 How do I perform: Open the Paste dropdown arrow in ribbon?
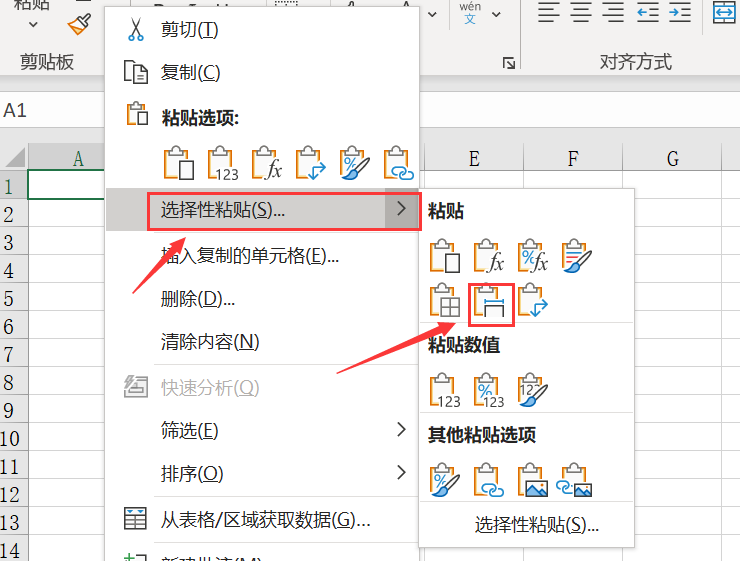click(x=33, y=24)
